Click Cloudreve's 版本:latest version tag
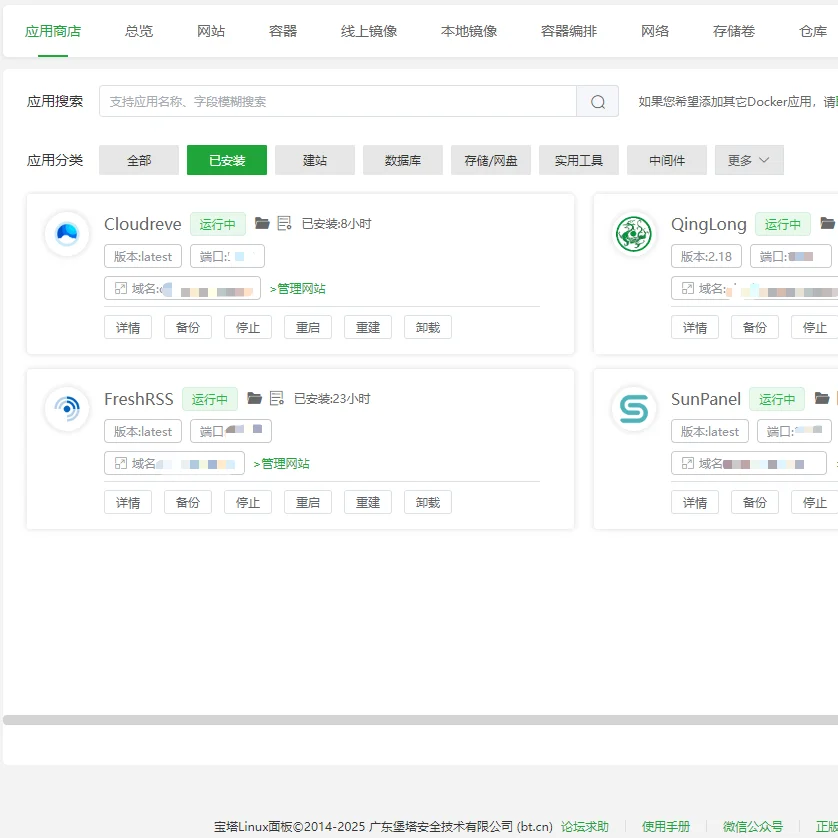The image size is (838, 838). click(143, 256)
